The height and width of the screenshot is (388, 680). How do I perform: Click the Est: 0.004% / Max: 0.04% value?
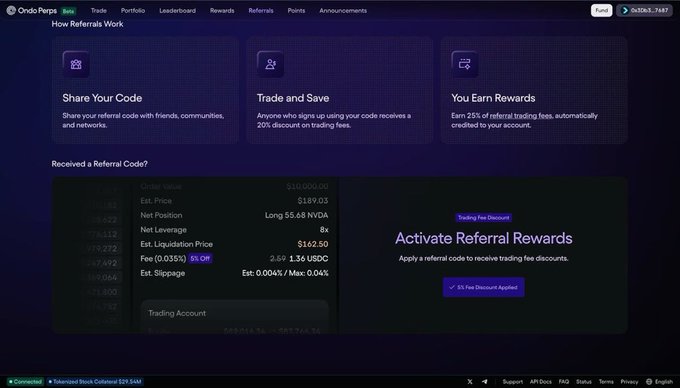point(285,273)
